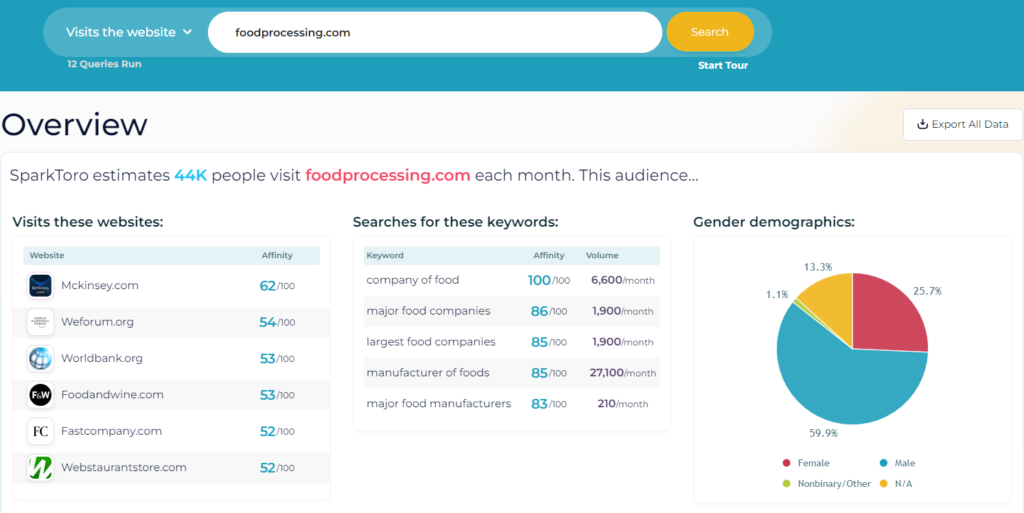Click the Worldbank.org globe icon
This screenshot has height=513, width=1024.
[40, 358]
